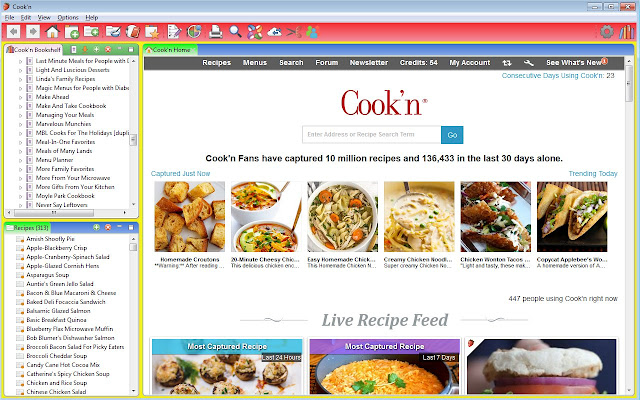Expand Make Ahead cookbook node
The height and width of the screenshot is (400, 640).
point(20,97)
